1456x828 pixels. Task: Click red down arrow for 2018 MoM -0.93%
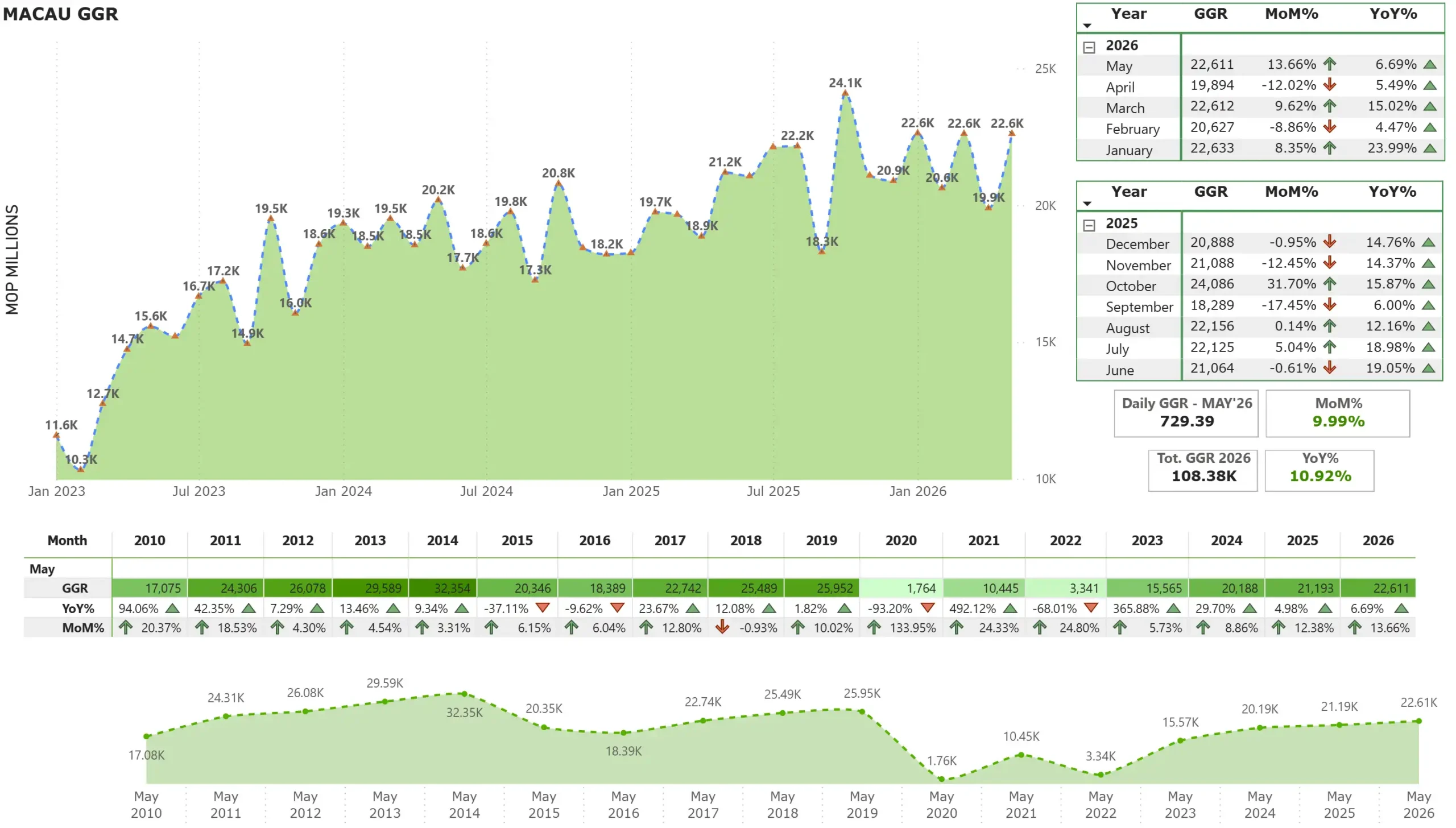722,628
